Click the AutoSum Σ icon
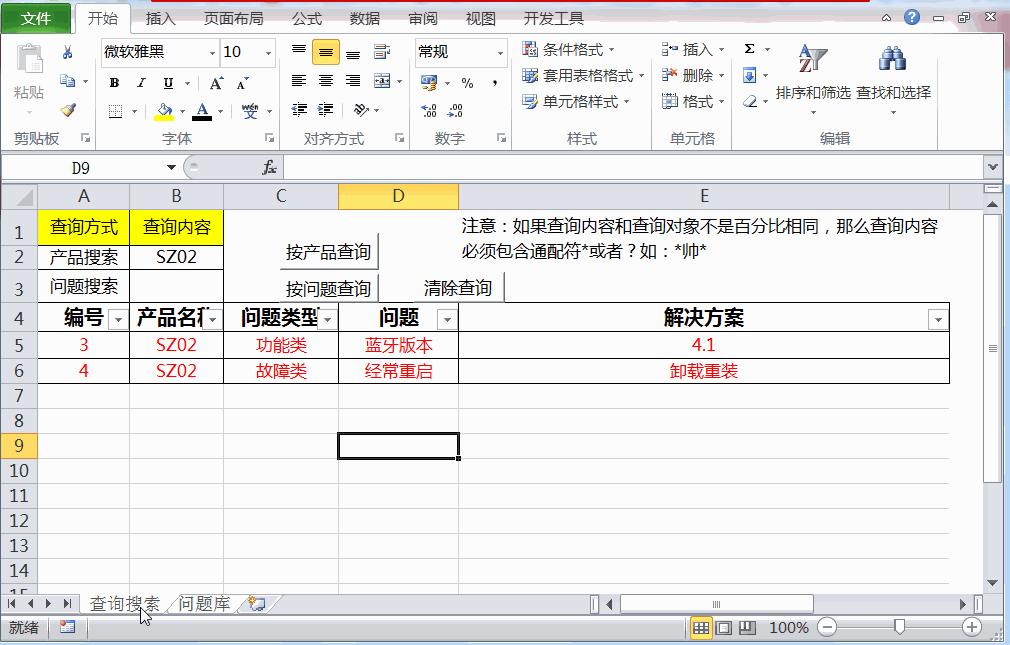This screenshot has width=1010, height=645. [751, 48]
